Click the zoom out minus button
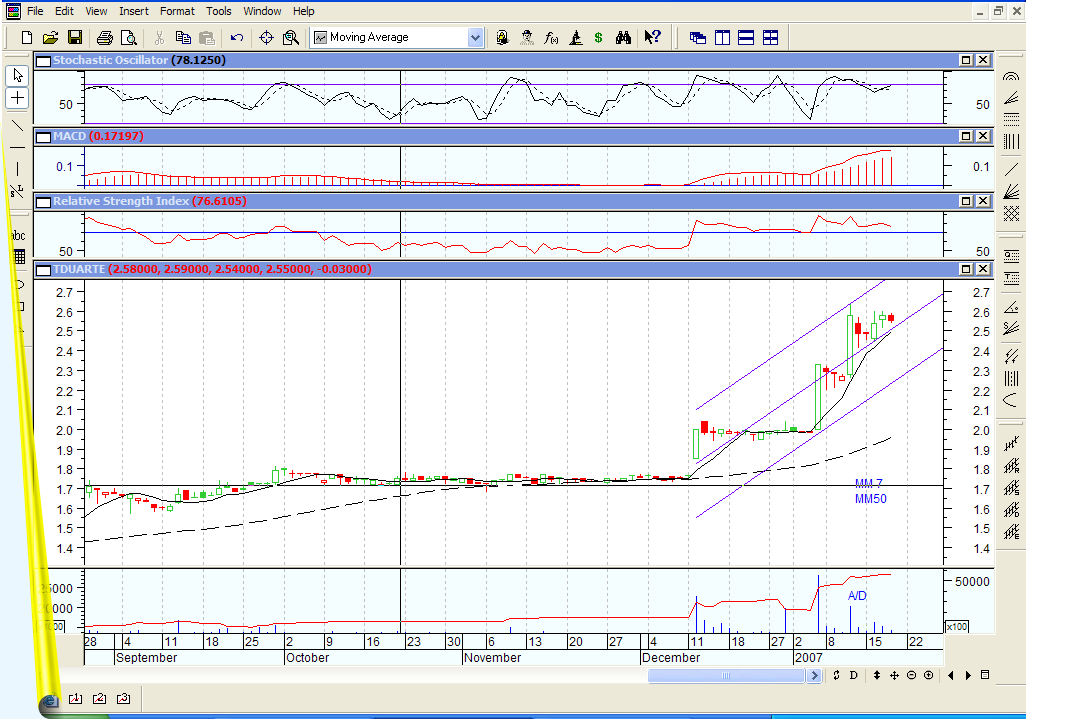 911,675
